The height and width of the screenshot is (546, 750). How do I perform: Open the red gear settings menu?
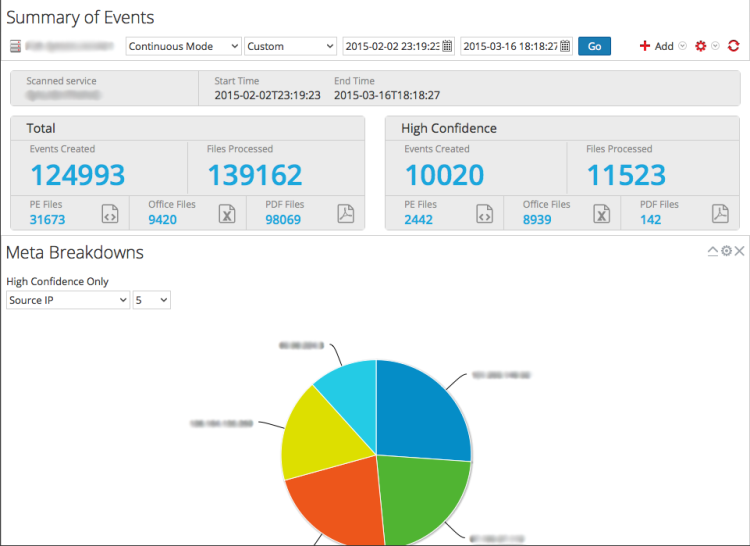pyautogui.click(x=701, y=46)
